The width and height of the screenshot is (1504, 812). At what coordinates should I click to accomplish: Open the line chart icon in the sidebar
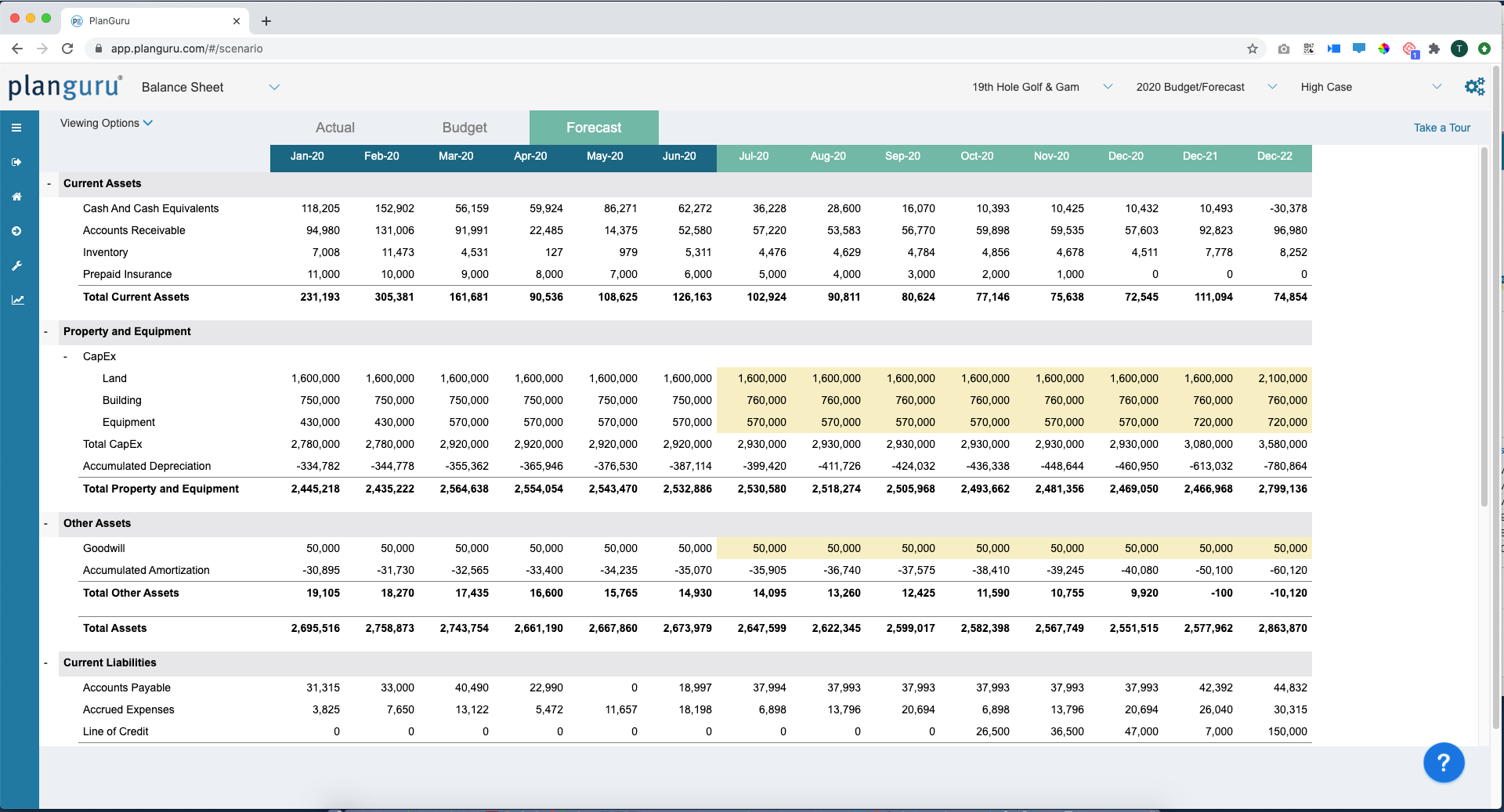(x=17, y=300)
